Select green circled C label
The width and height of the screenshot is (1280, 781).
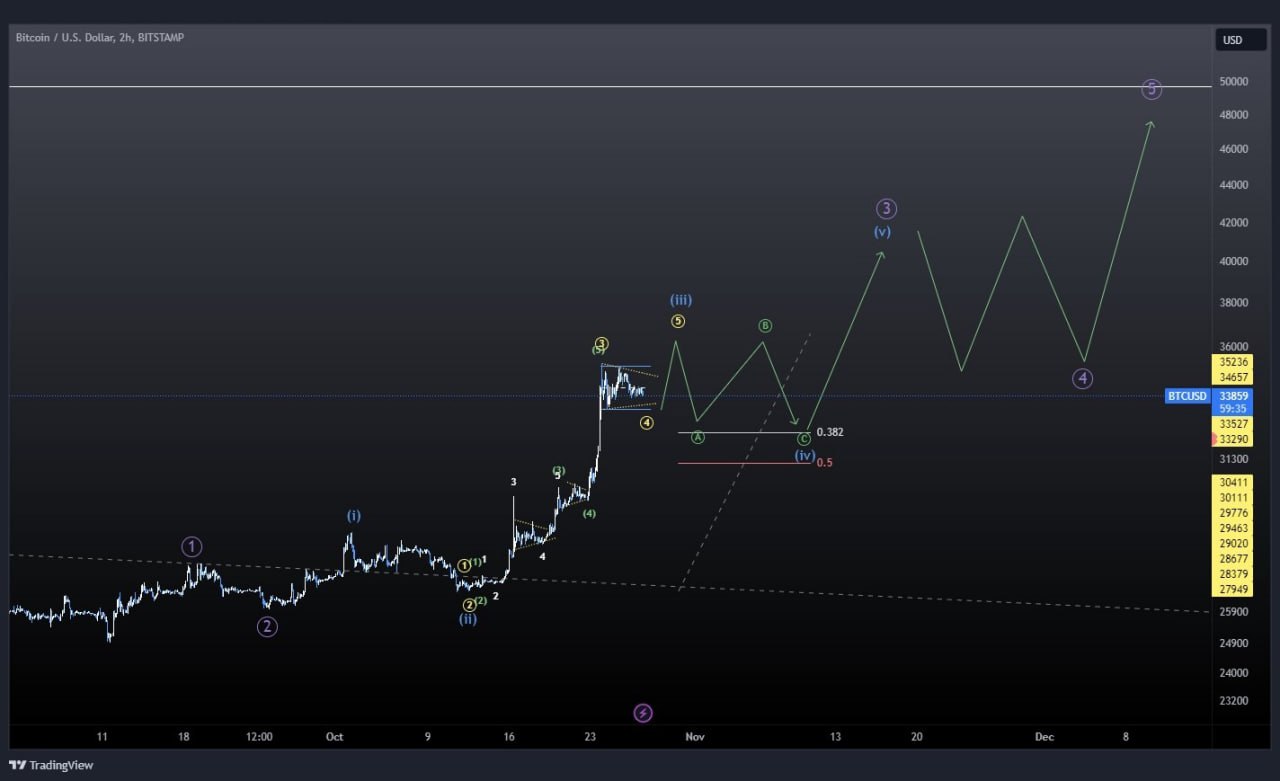click(804, 438)
